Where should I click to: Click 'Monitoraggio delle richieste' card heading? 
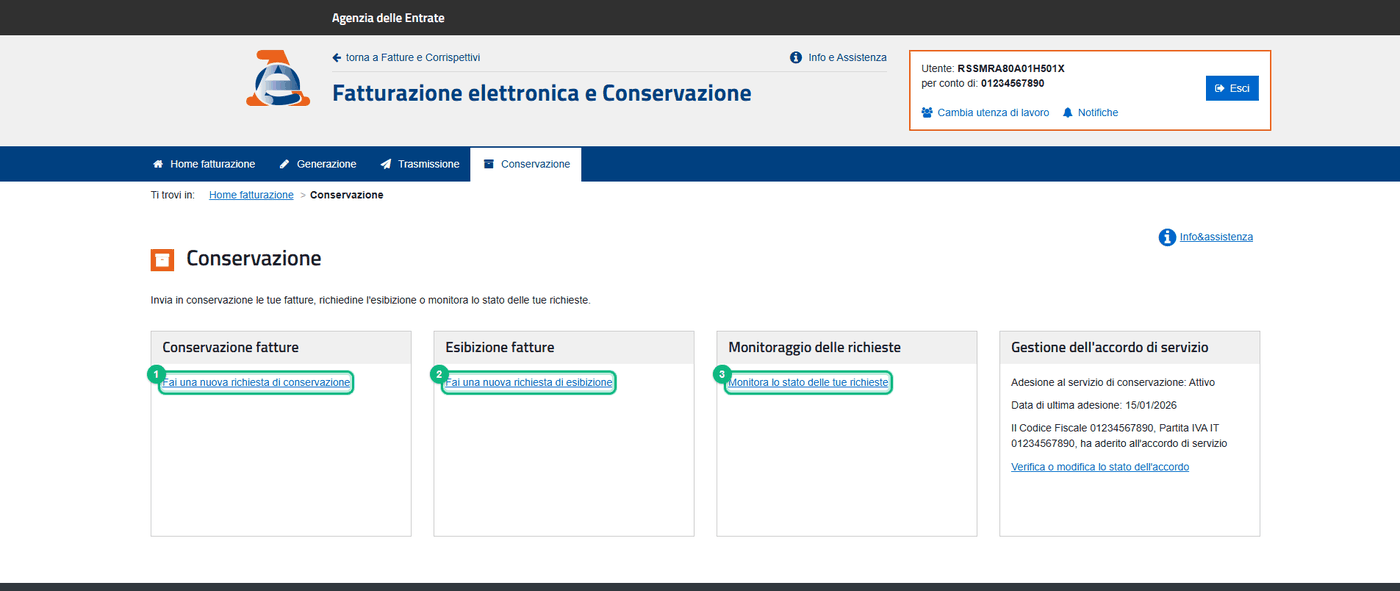(815, 347)
